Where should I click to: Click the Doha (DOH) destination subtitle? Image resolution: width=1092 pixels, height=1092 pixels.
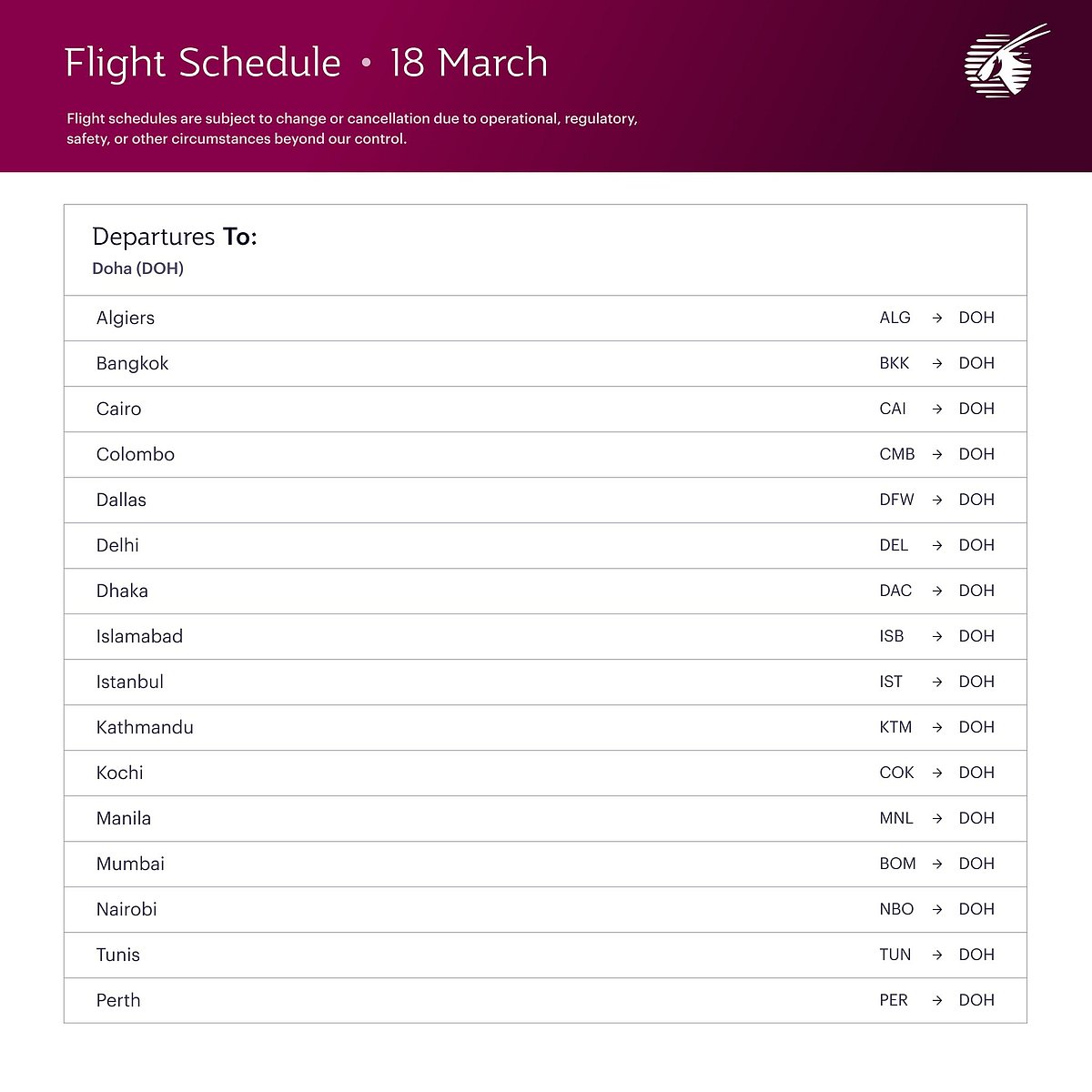click(x=138, y=268)
